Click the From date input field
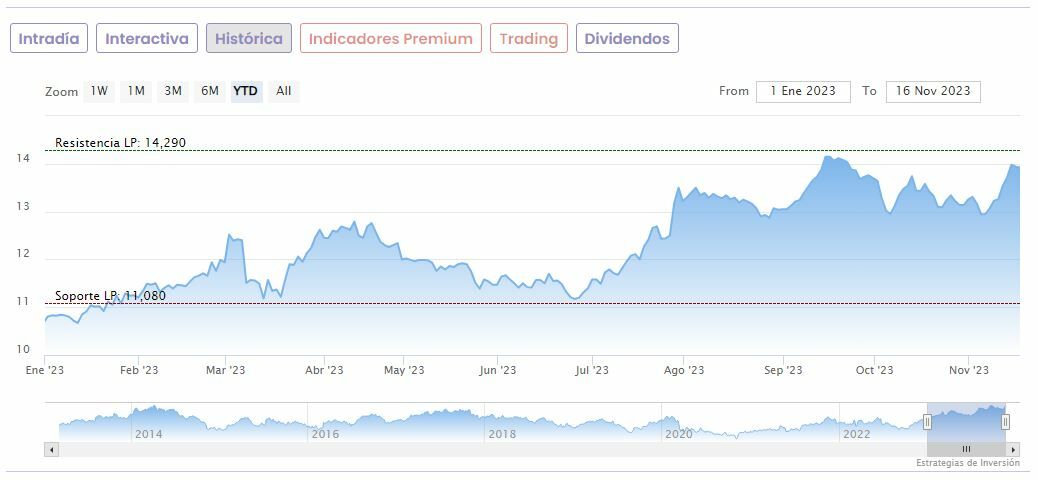Image resolution: width=1038 pixels, height=480 pixels. 803,91
